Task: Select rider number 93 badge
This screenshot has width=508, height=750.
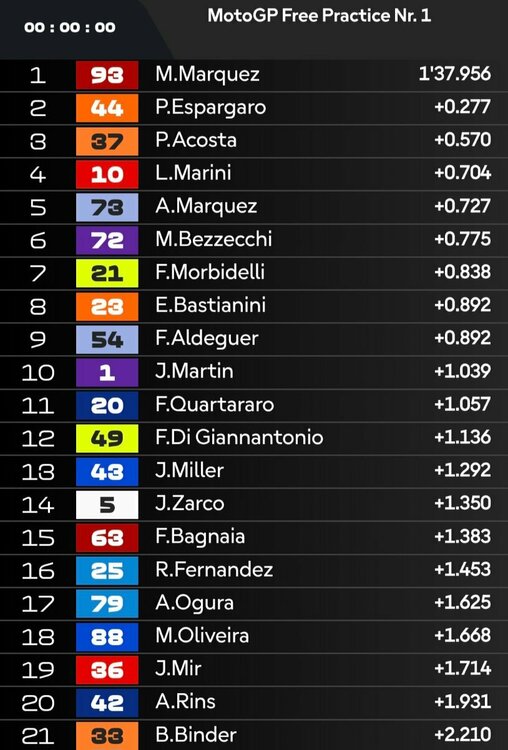Action: pyautogui.click(x=107, y=75)
